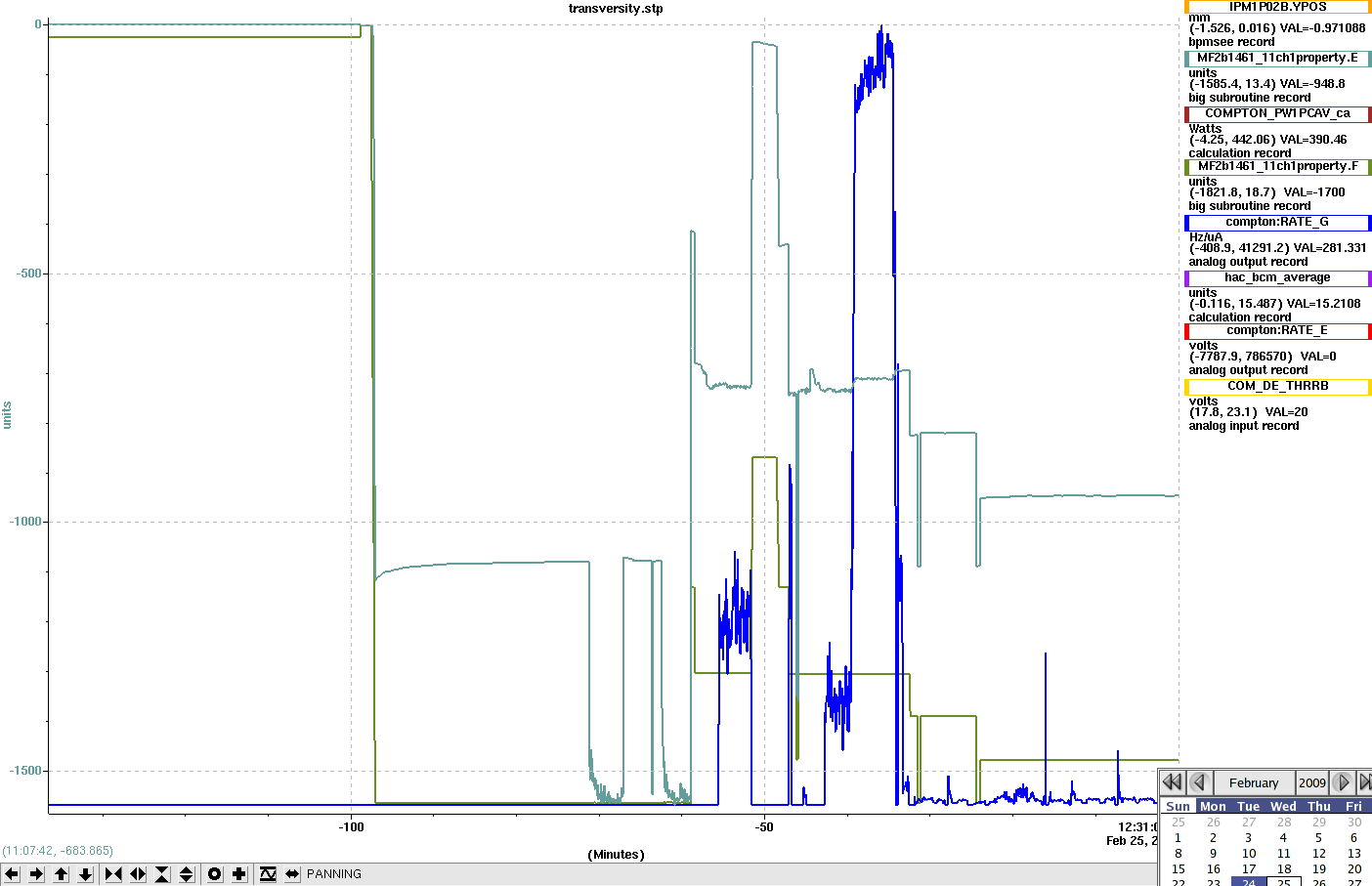Click the -100 x-axis tick label
Viewport: 1372px width, 886px height.
352,827
